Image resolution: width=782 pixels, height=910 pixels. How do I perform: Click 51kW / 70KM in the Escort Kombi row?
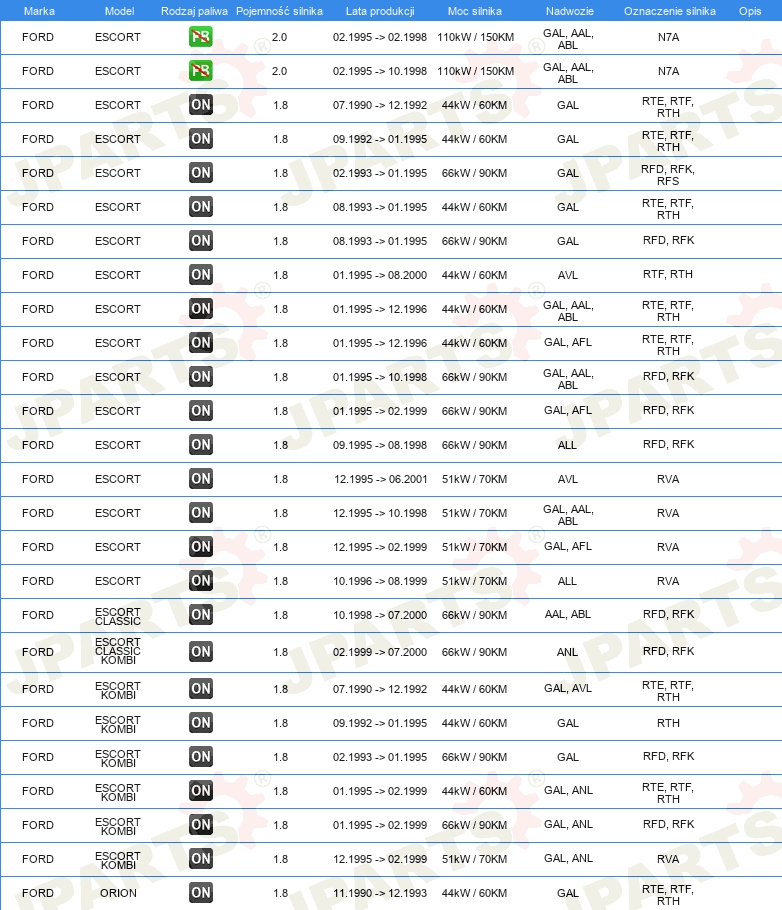coord(474,858)
